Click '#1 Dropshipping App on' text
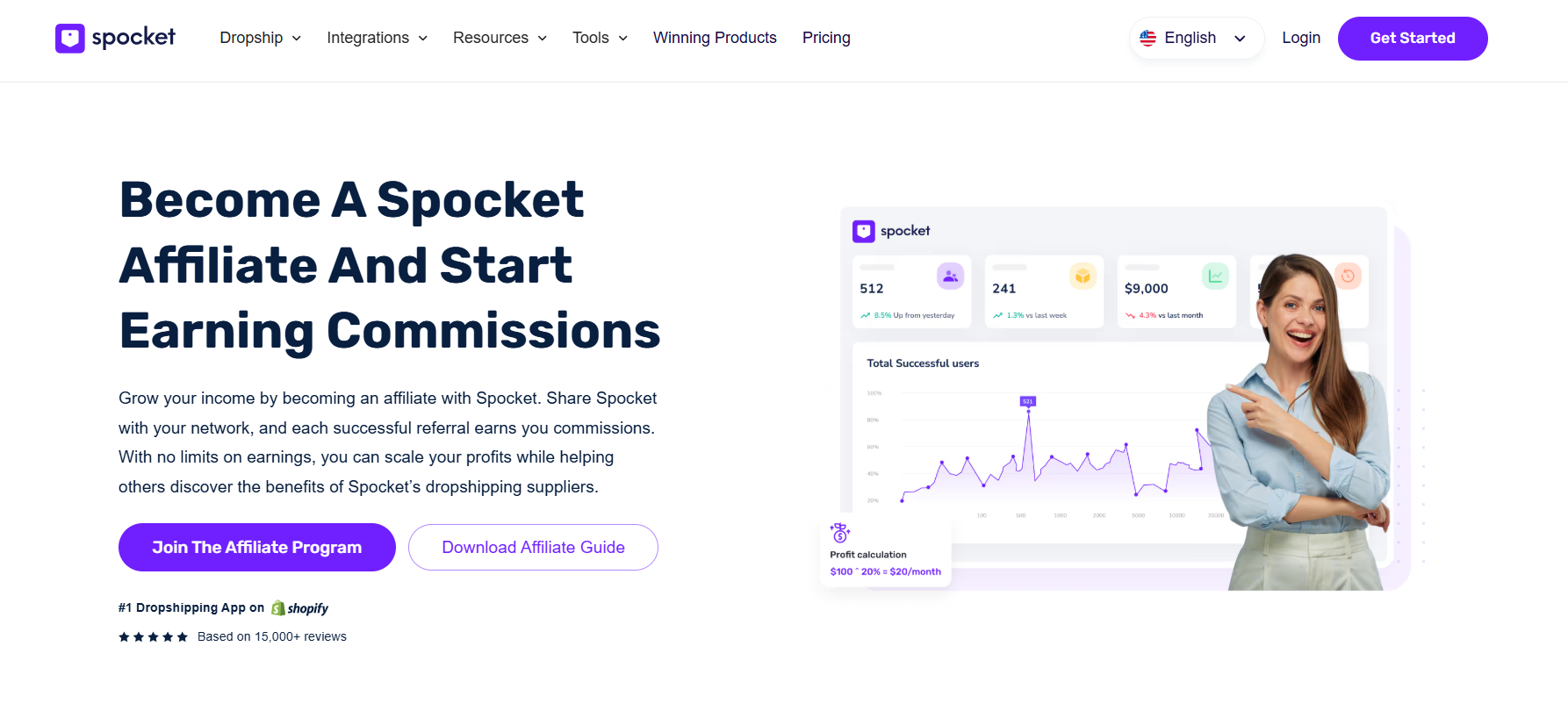Screen dimensions: 1568x711 point(191,607)
